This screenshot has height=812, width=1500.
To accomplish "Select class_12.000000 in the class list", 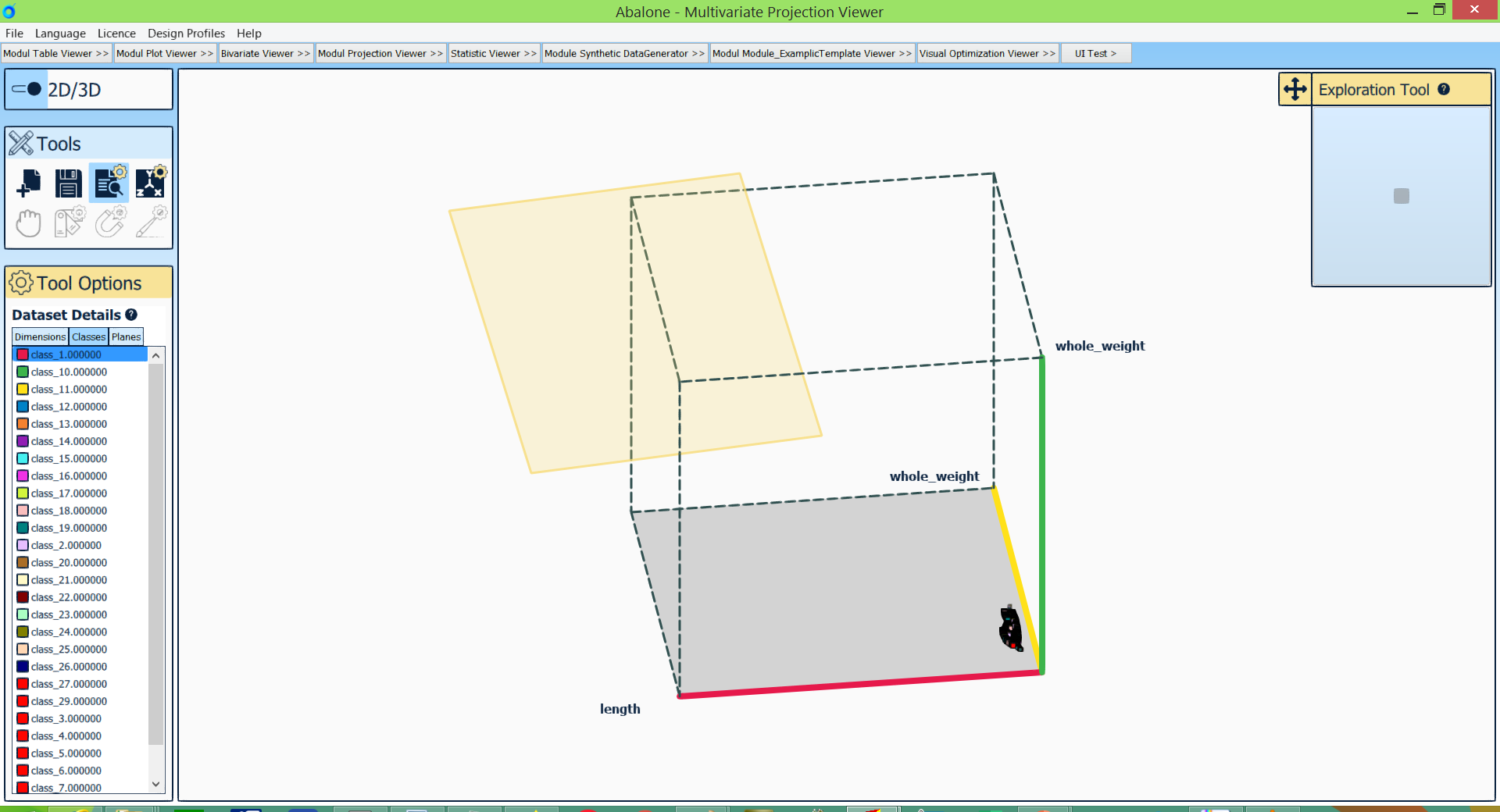I will pos(69,407).
